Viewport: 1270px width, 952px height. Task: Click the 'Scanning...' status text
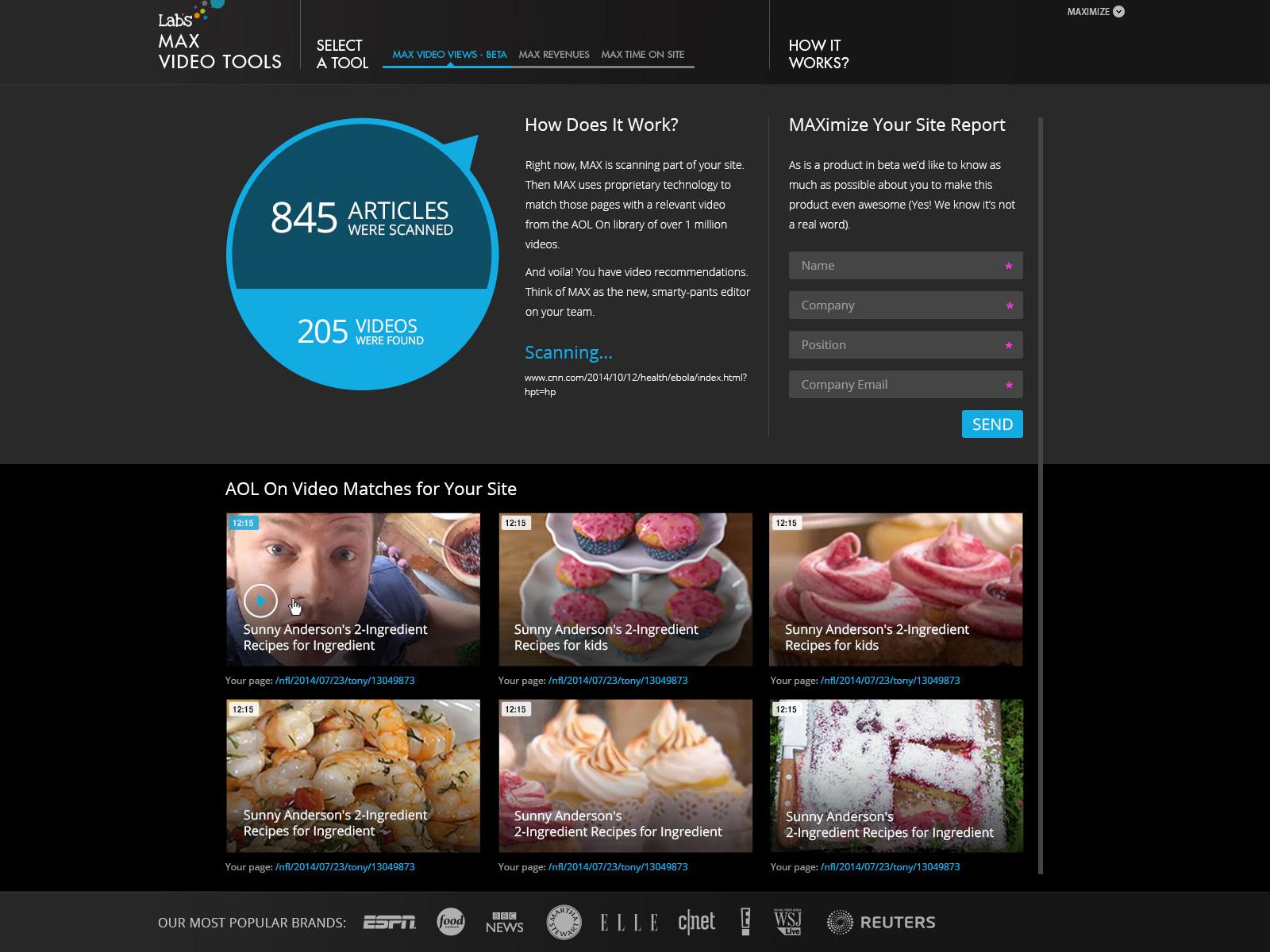coord(568,352)
